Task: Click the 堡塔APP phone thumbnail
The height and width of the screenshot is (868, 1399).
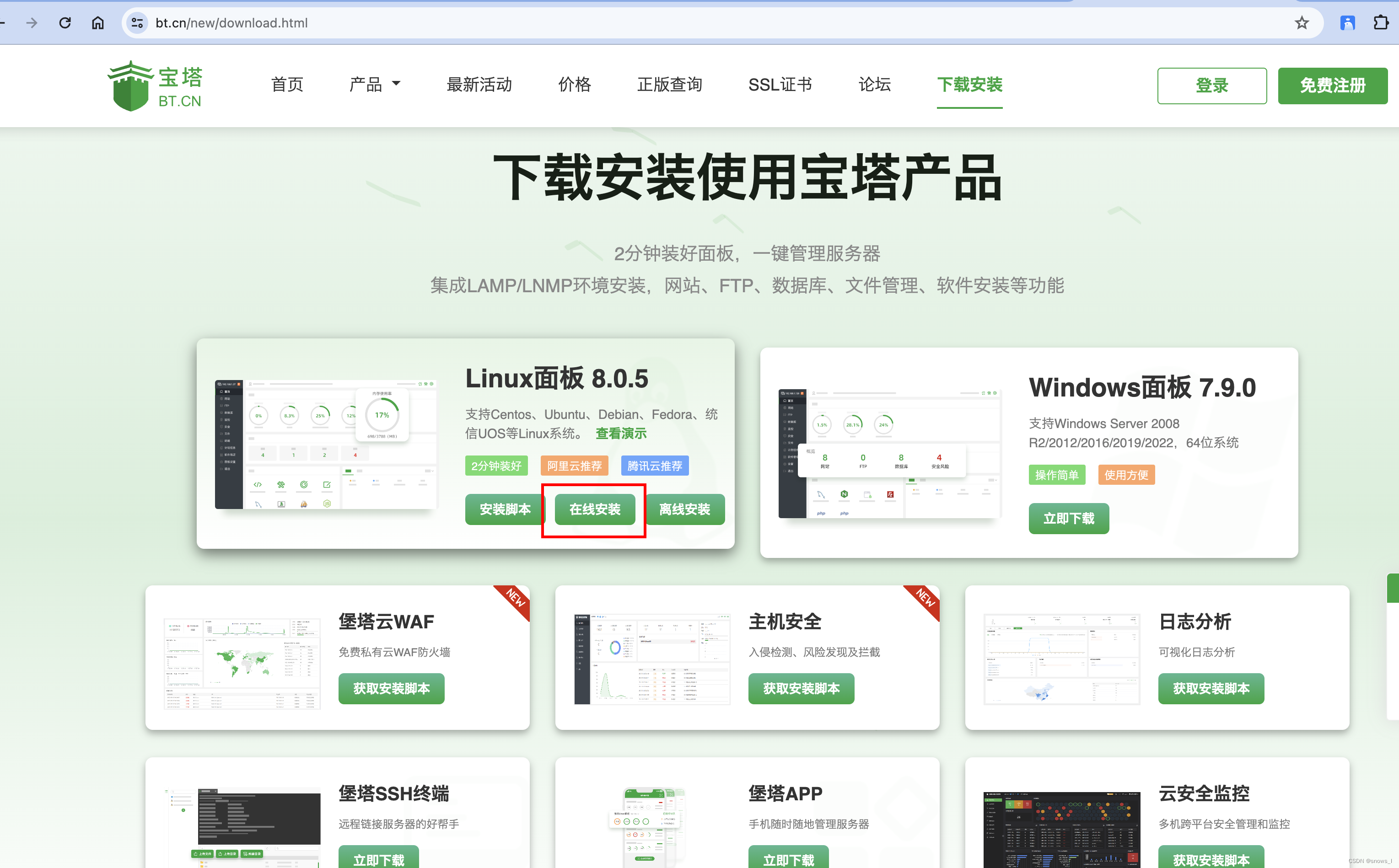Action: coord(648,827)
